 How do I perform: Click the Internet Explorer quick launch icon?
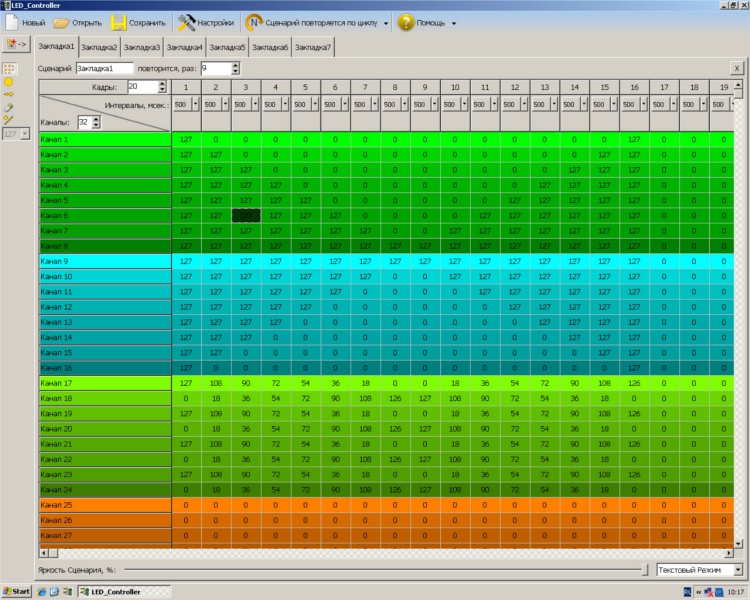tap(42, 592)
